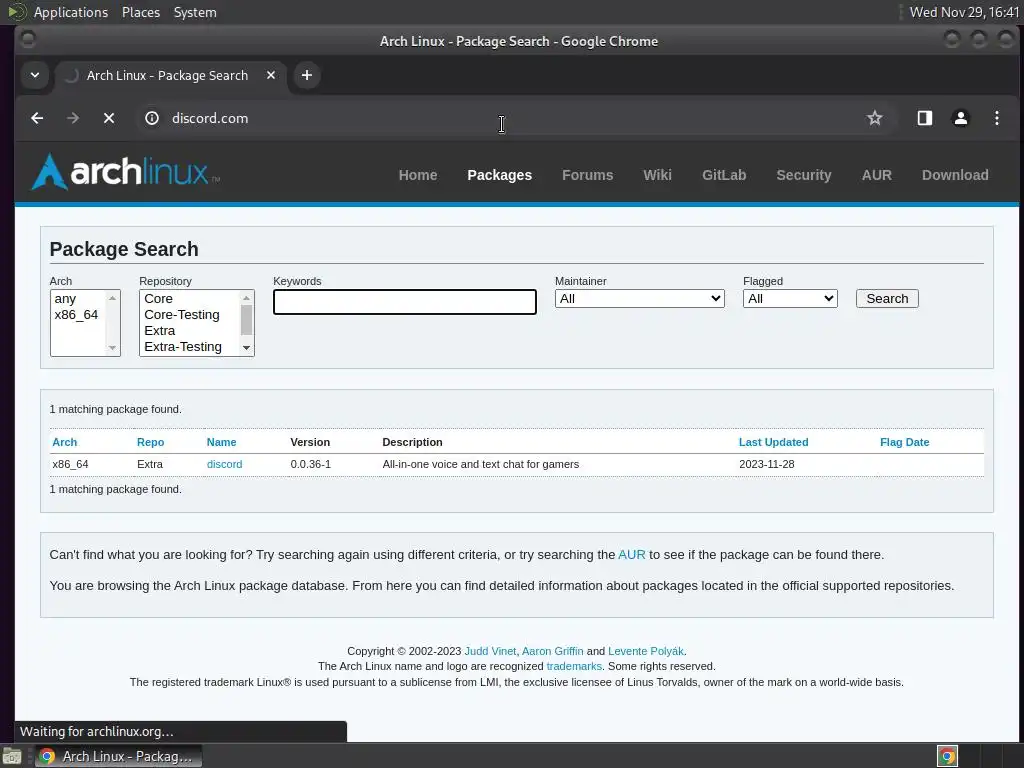Click the Chrome icon in the system tray

[x=947, y=756]
